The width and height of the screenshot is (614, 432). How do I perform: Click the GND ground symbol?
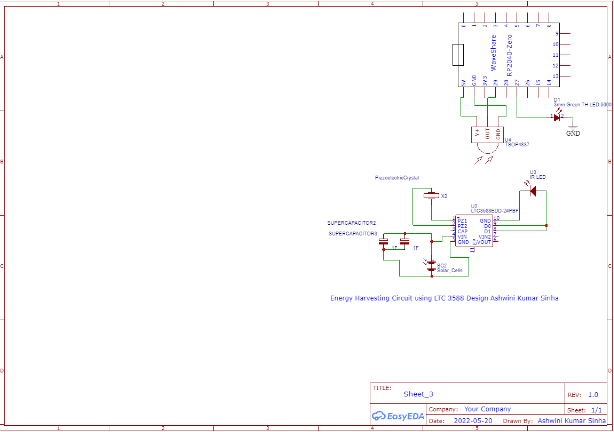(573, 128)
